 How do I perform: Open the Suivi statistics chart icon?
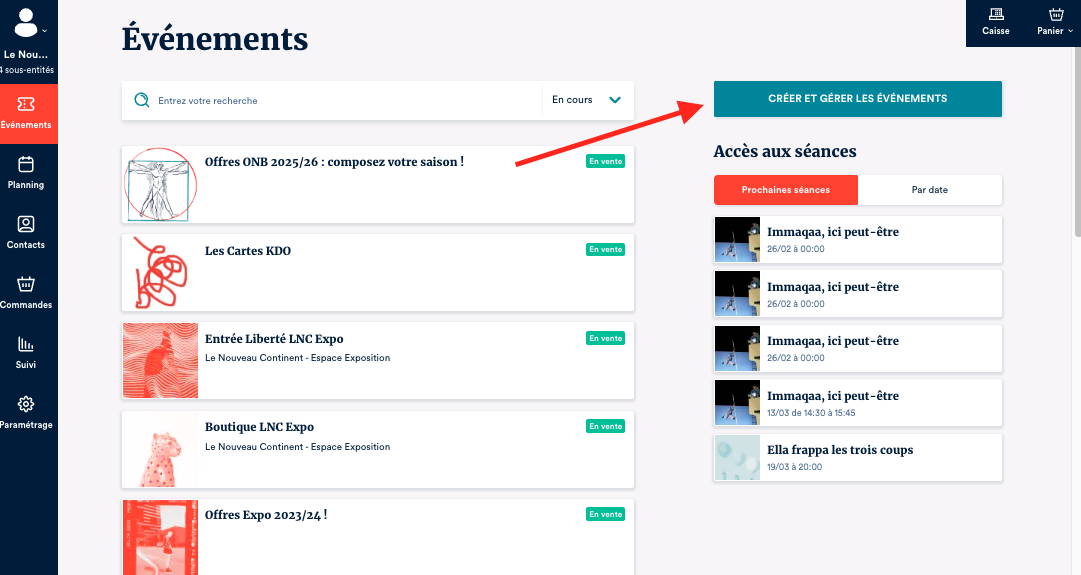[x=27, y=345]
